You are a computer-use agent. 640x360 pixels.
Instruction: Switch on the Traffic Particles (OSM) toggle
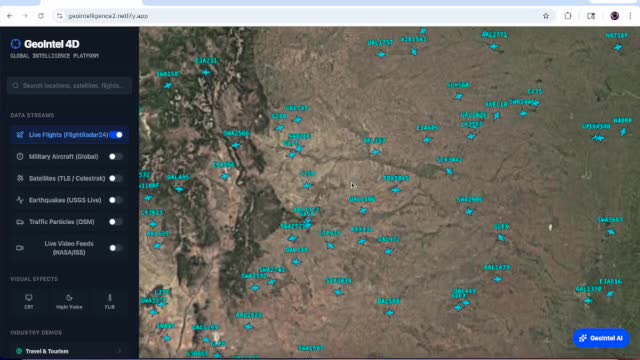(x=115, y=222)
